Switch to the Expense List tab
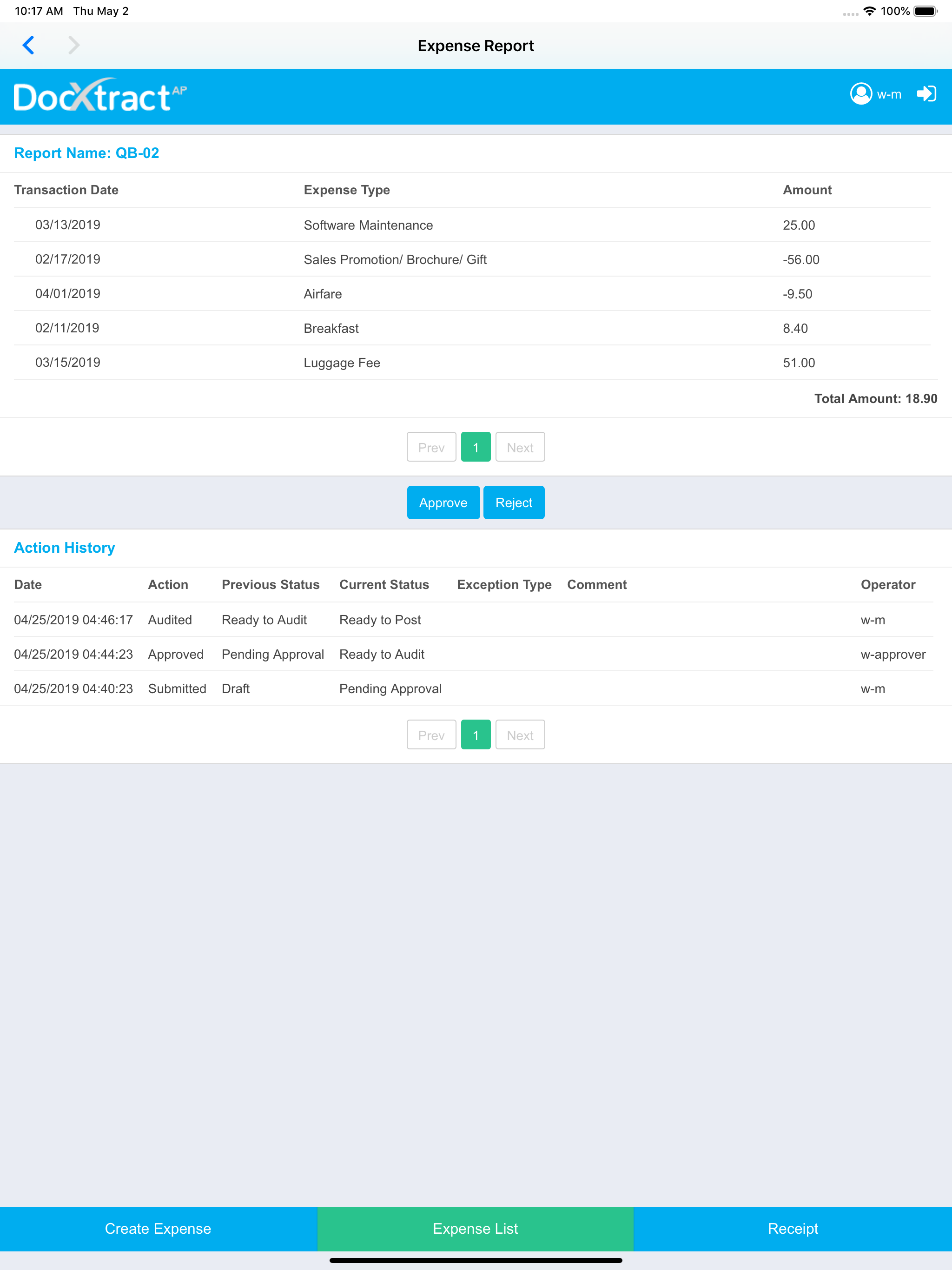Viewport: 952px width, 1270px height. point(476,1229)
